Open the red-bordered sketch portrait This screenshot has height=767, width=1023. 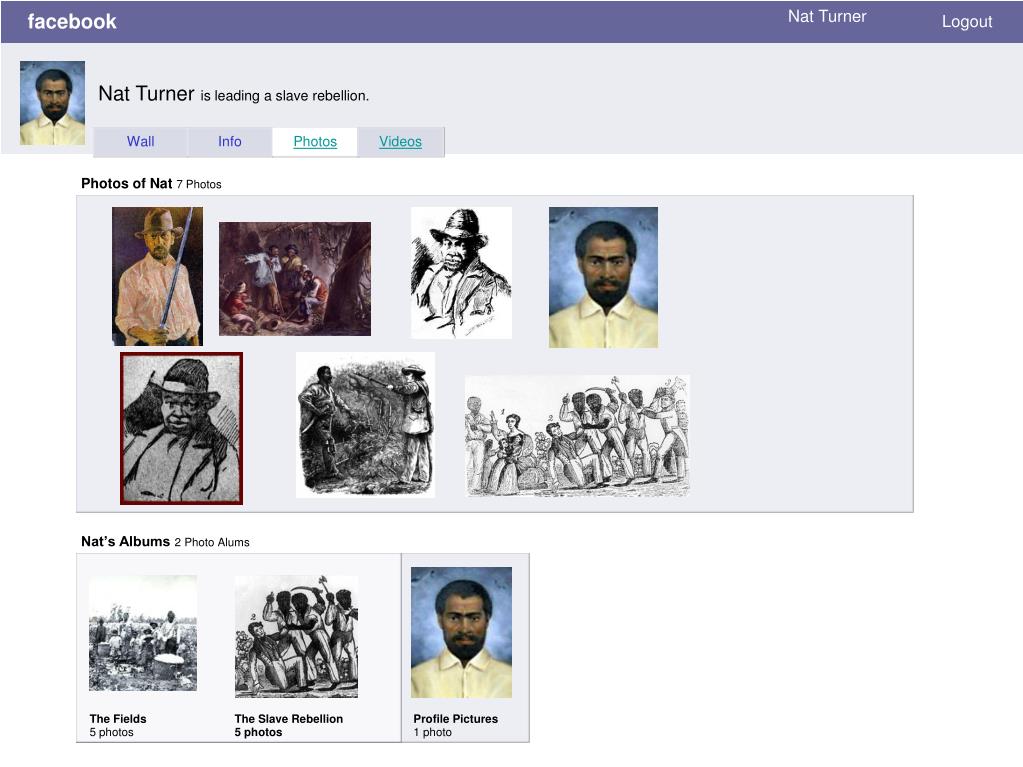pyautogui.click(x=181, y=429)
